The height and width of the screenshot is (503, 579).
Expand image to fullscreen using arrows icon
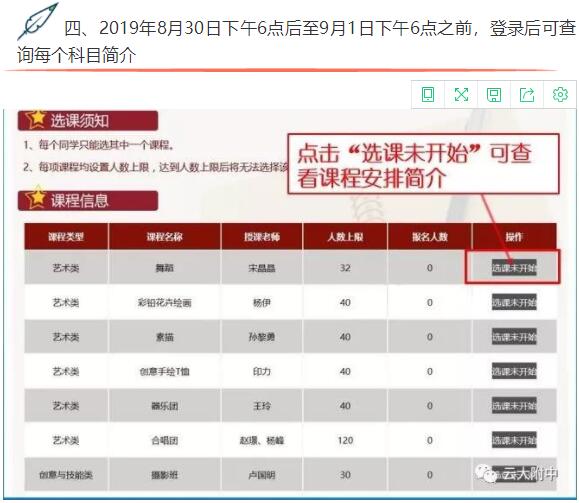point(461,95)
